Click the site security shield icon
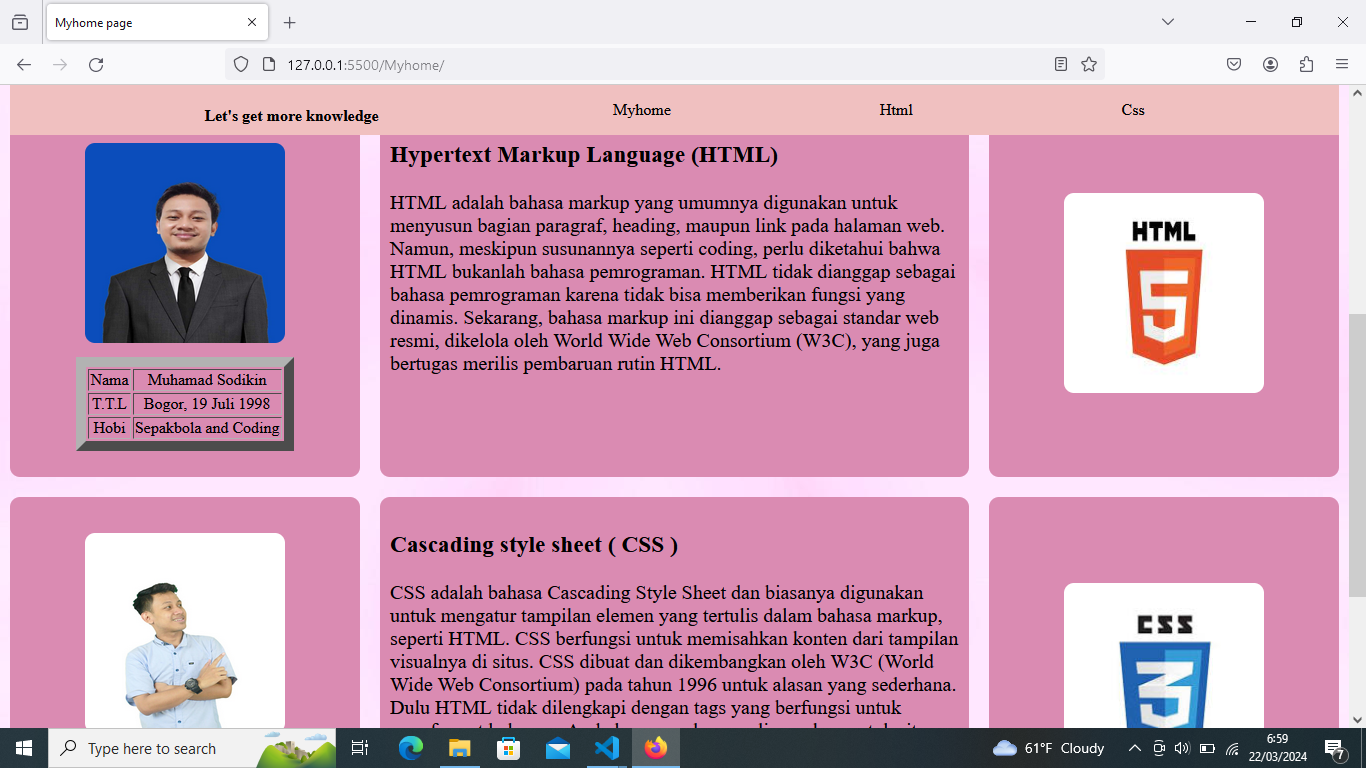Screen dimensions: 1366x768 pyautogui.click(x=241, y=65)
